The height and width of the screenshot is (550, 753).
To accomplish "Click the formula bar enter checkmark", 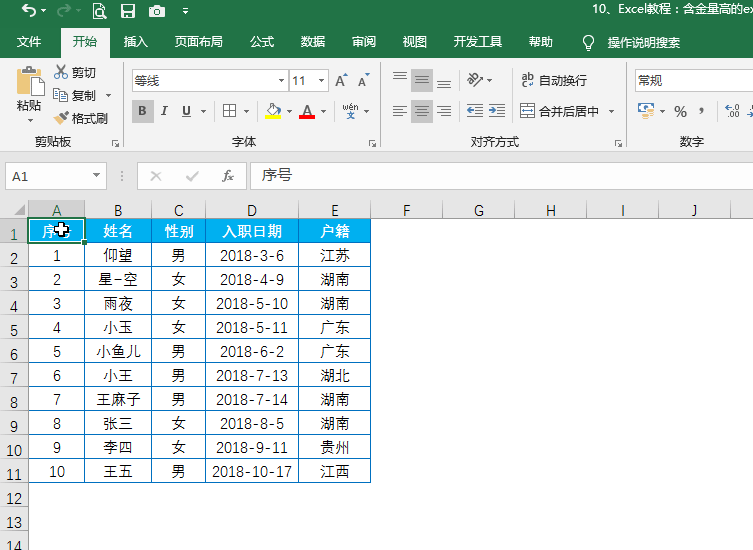I will pos(192,176).
